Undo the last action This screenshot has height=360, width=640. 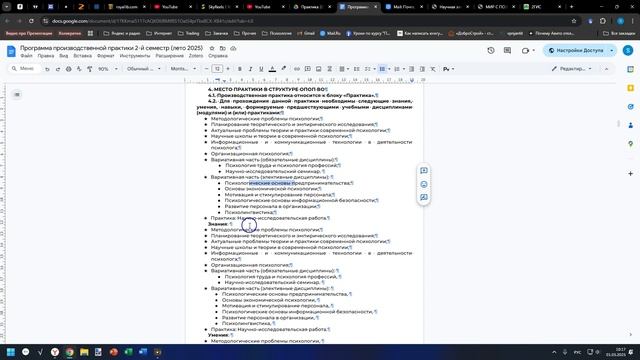click(x=47, y=69)
